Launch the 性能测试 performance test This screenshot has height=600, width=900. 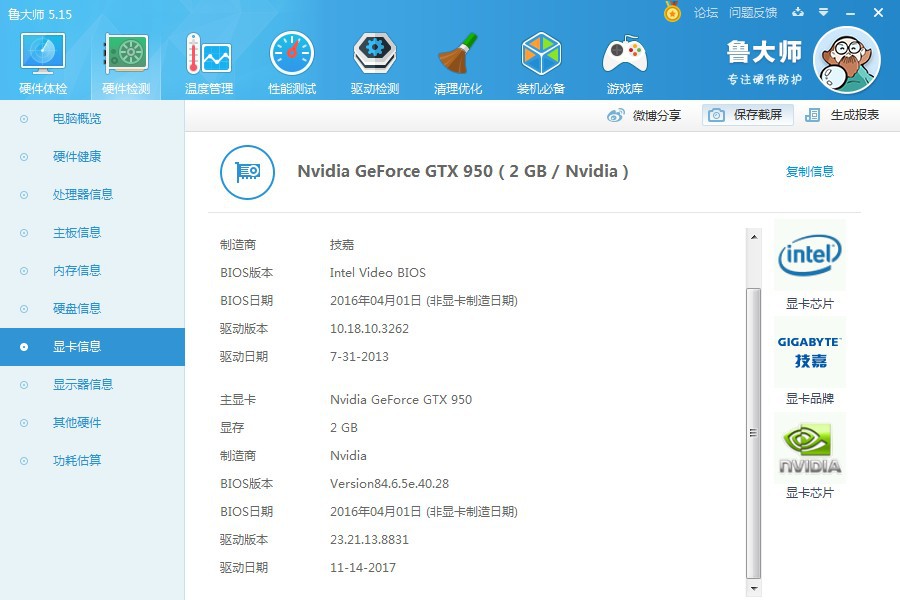tap(292, 53)
